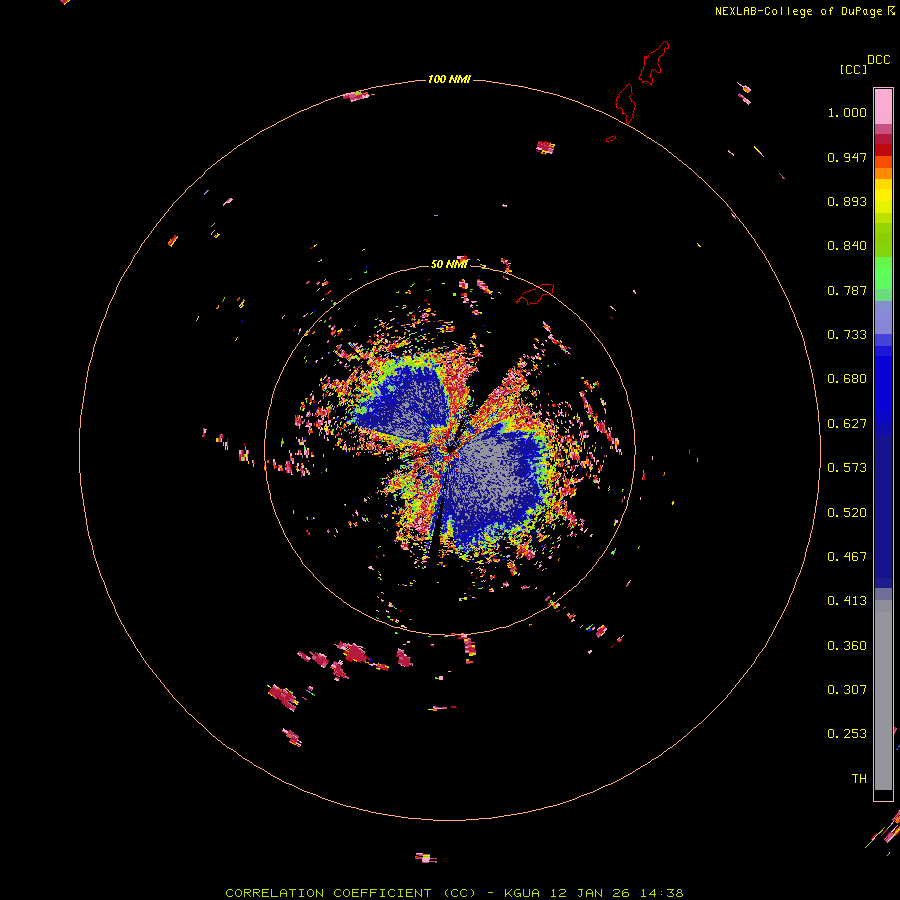Click the 0.680 color scale value

click(x=847, y=379)
